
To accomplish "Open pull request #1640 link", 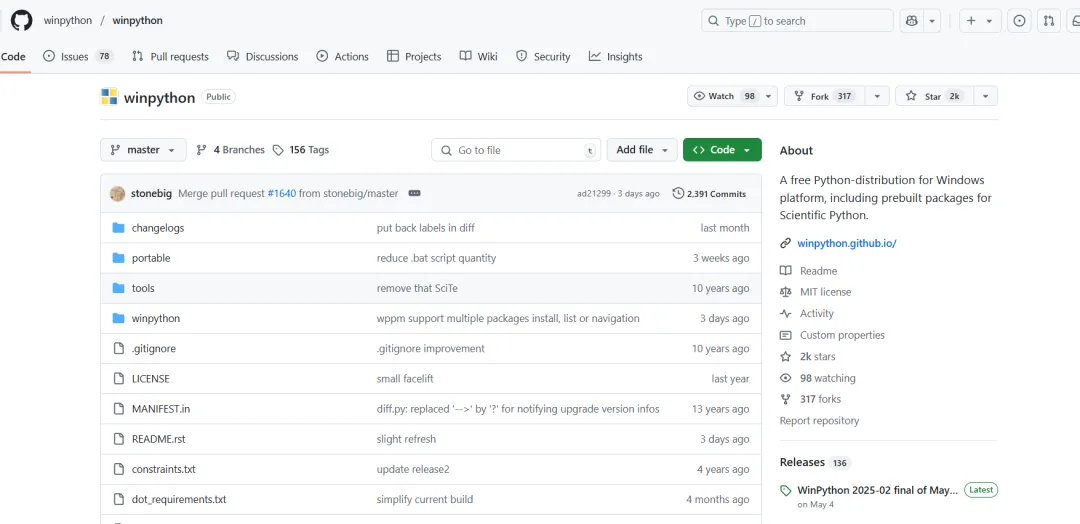I will tap(282, 193).
